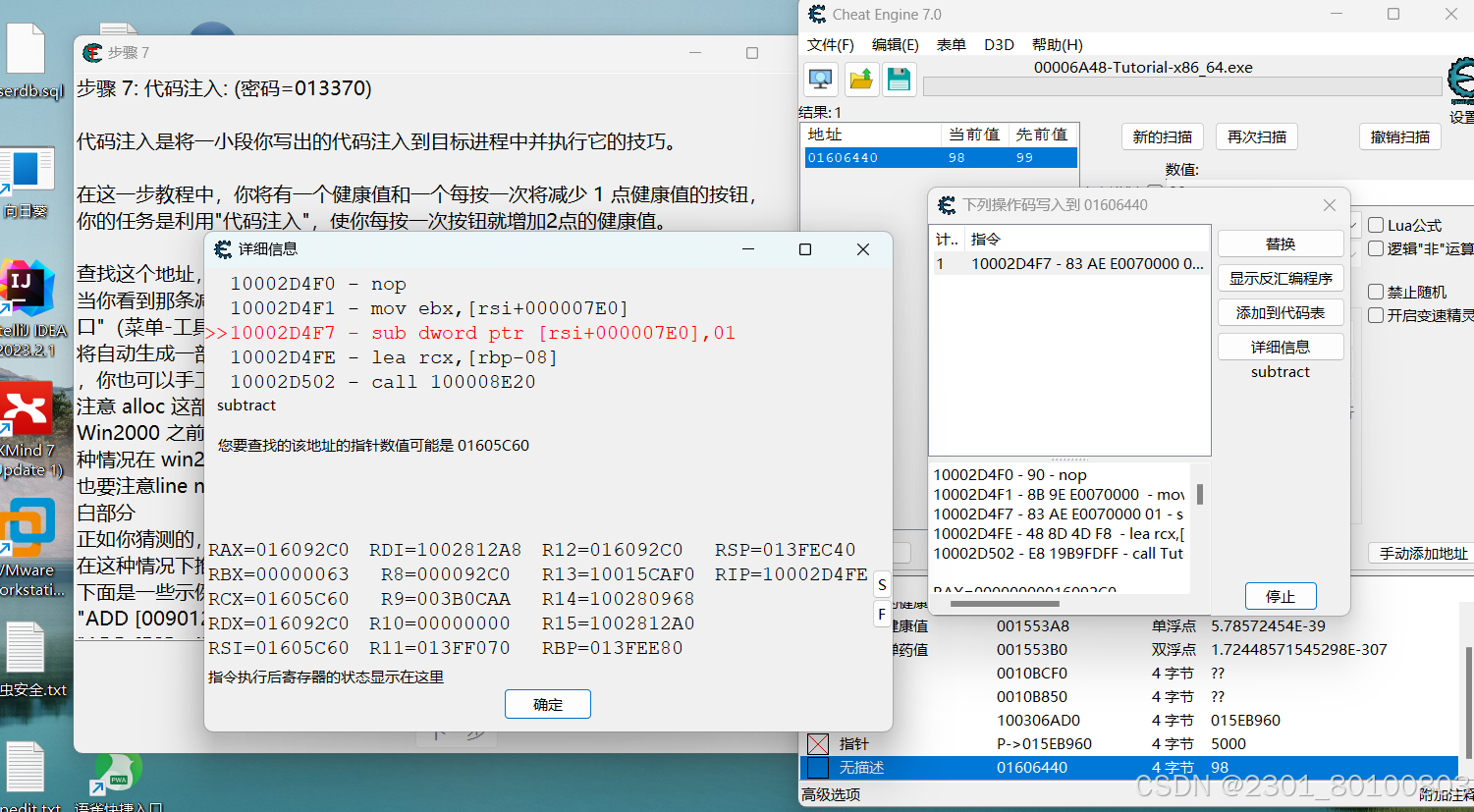Maximize the 详细信息 dialog window

[x=805, y=249]
